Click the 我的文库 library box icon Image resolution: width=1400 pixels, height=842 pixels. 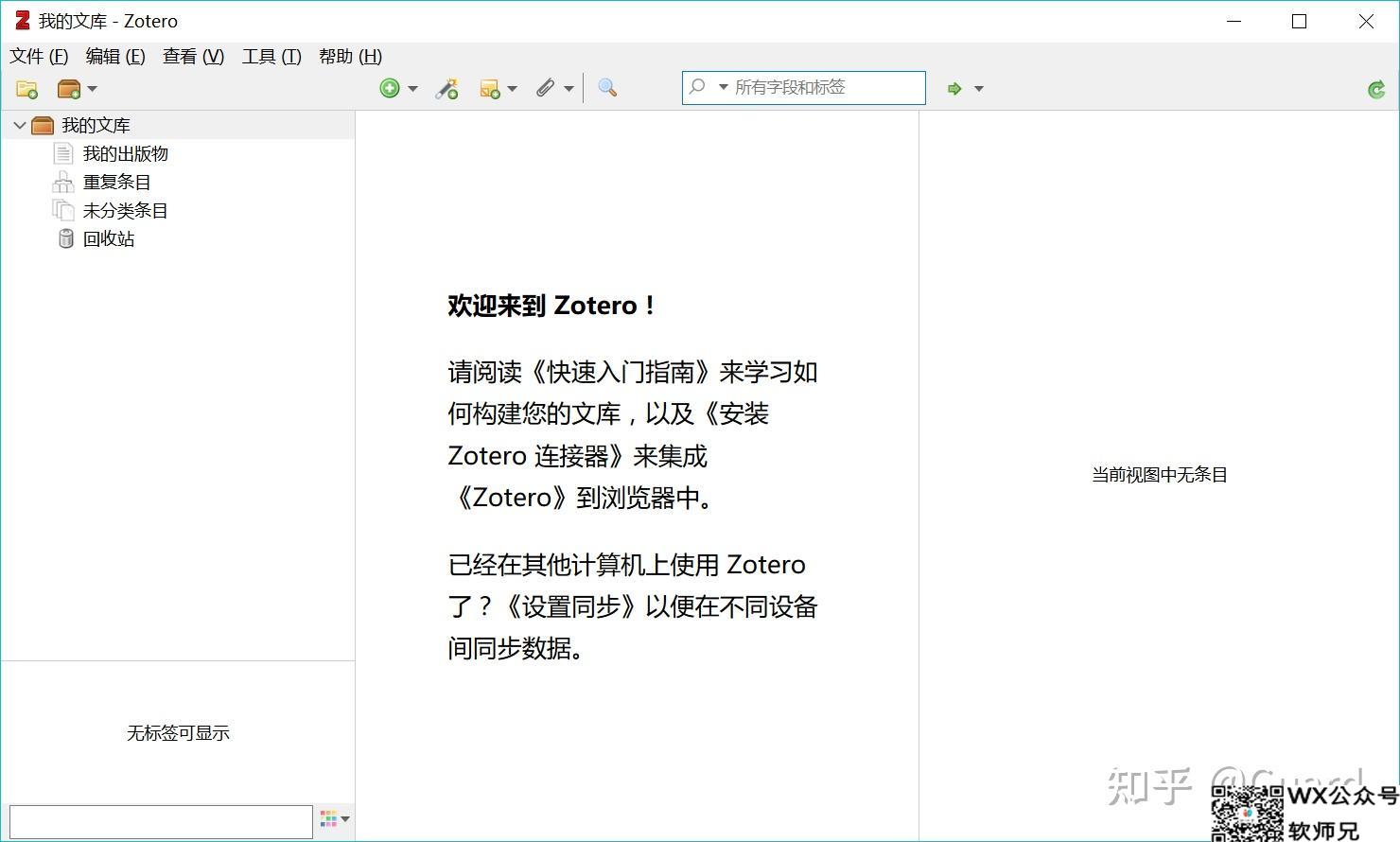coord(43,125)
